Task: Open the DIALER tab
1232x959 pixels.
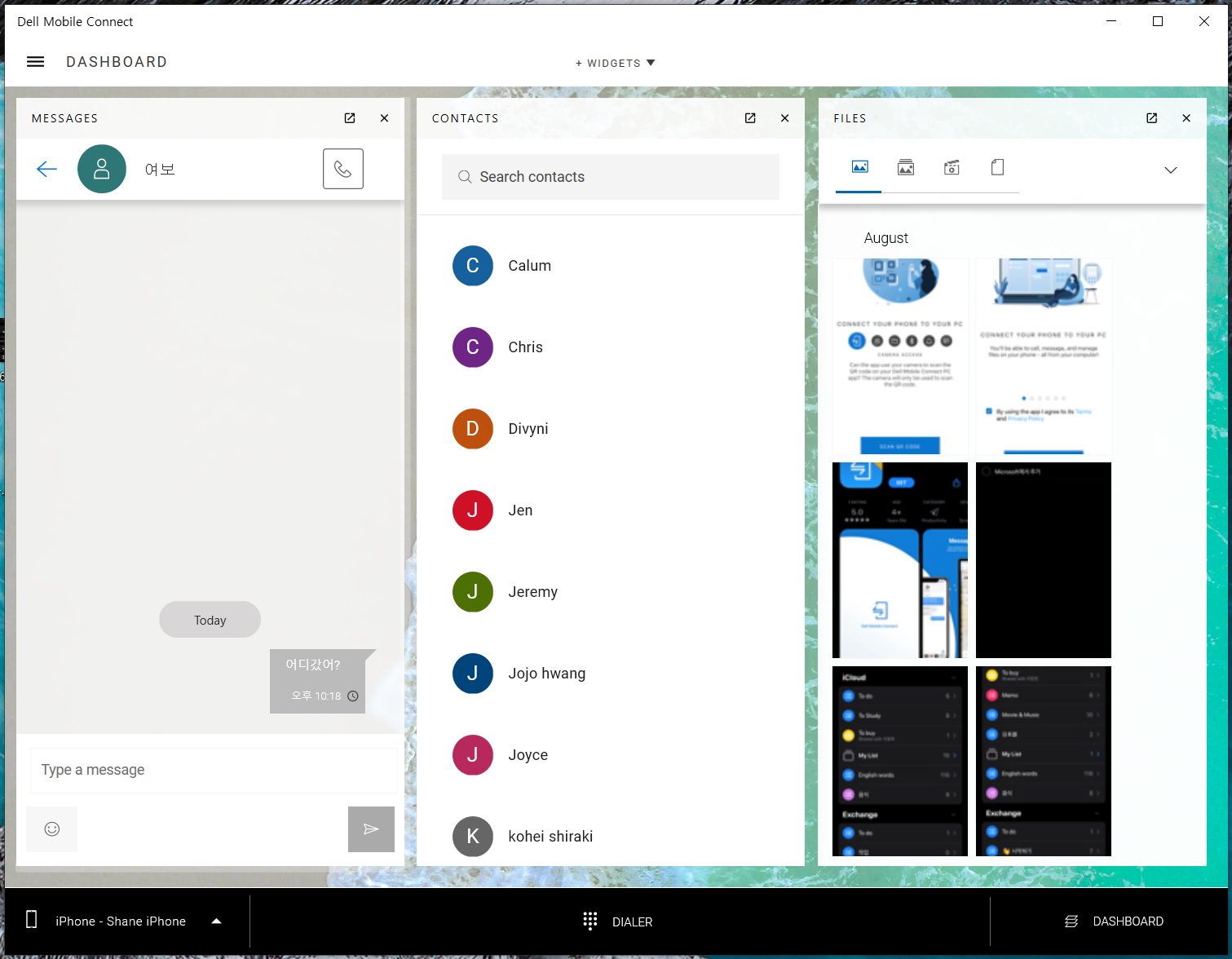Action: pyautogui.click(x=619, y=921)
